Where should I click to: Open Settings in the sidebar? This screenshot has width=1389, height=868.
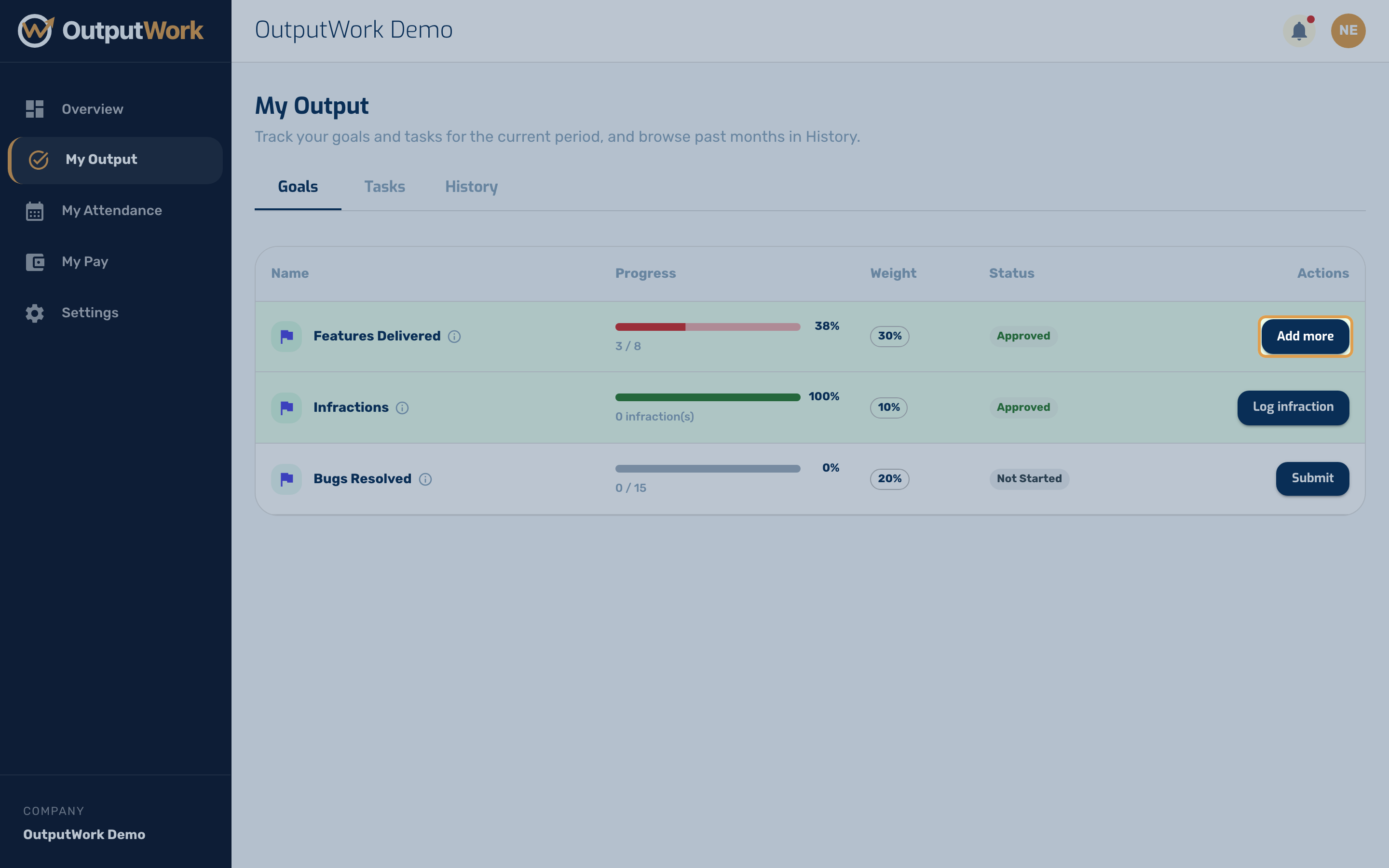(x=115, y=313)
